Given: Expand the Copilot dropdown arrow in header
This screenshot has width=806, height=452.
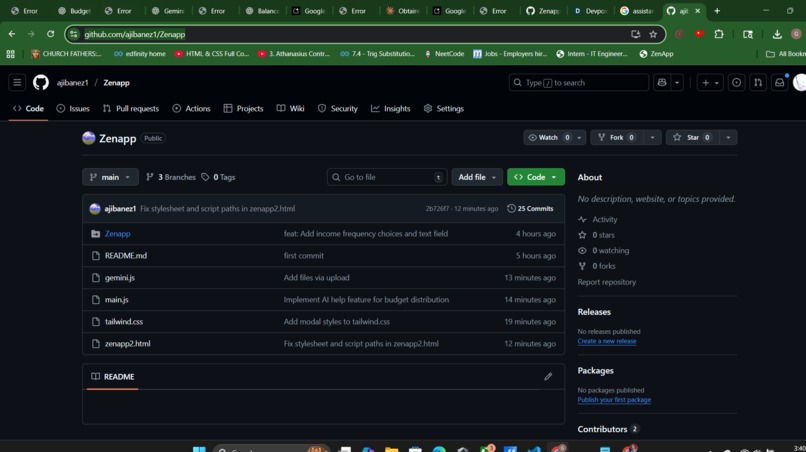Looking at the screenshot, I should 677,82.
